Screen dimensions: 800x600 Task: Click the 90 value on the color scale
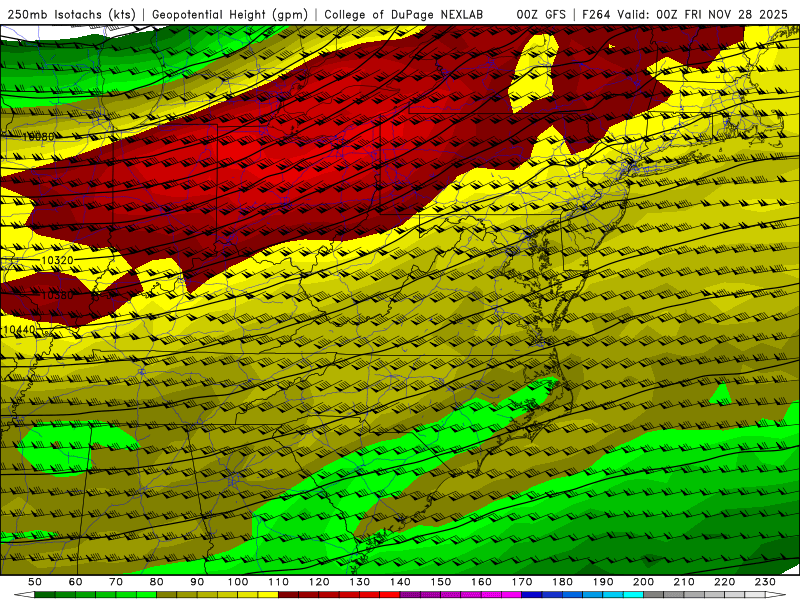(197, 582)
